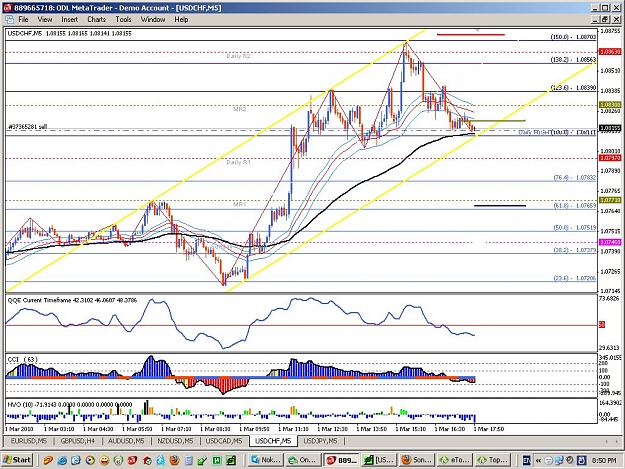Open gray round icon in quick launch
This screenshot has width=625, height=469.
coord(118,461)
